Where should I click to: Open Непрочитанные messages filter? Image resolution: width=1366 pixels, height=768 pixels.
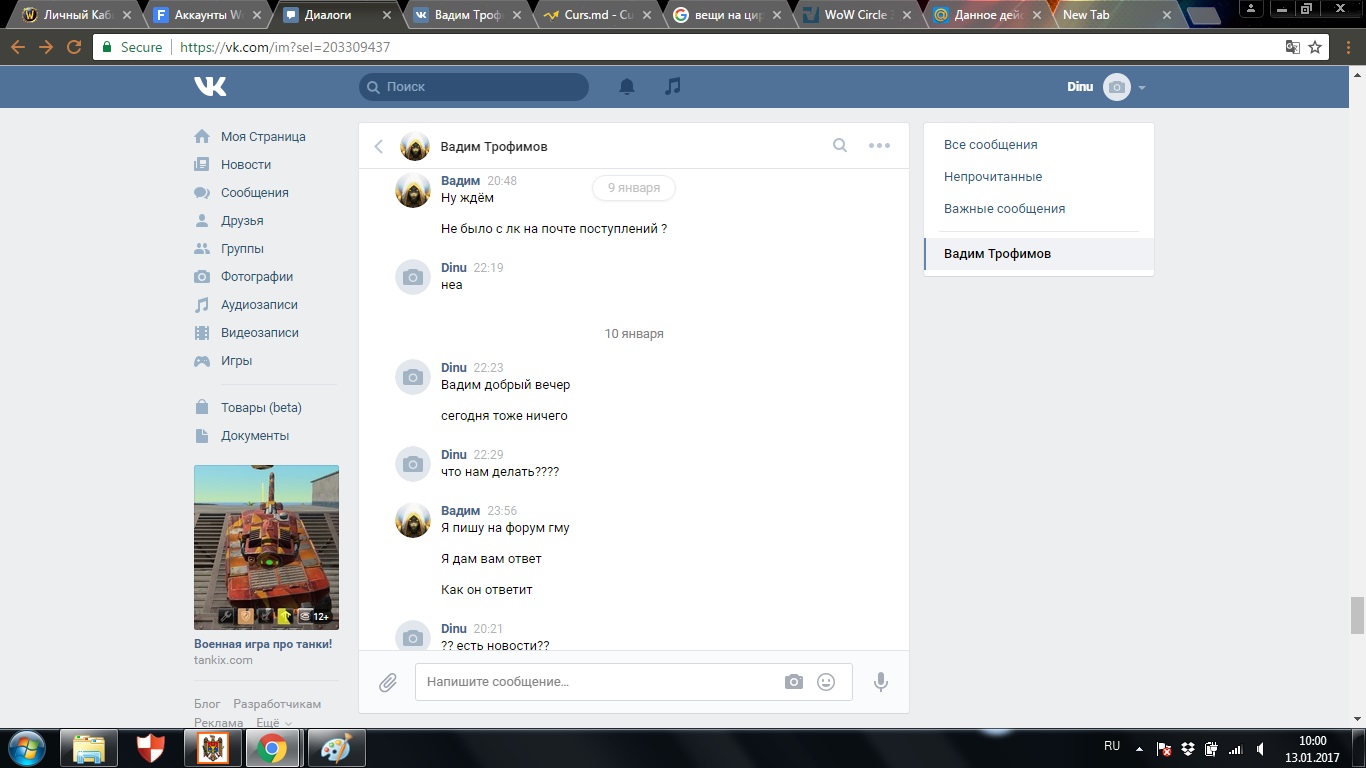click(x=992, y=177)
